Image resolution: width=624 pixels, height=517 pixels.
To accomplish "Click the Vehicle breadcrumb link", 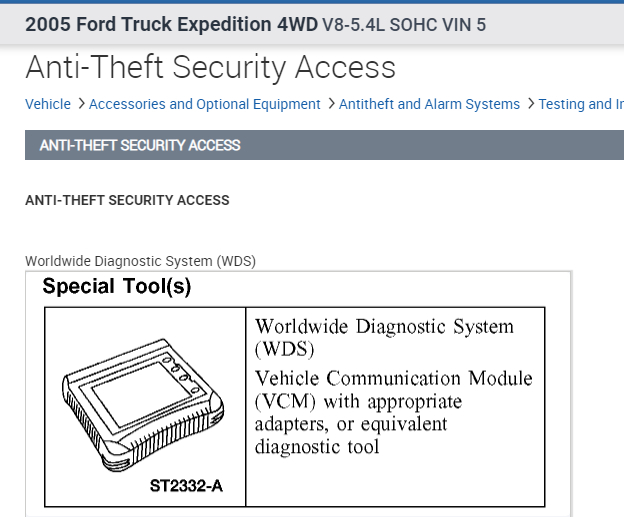I will [x=48, y=104].
